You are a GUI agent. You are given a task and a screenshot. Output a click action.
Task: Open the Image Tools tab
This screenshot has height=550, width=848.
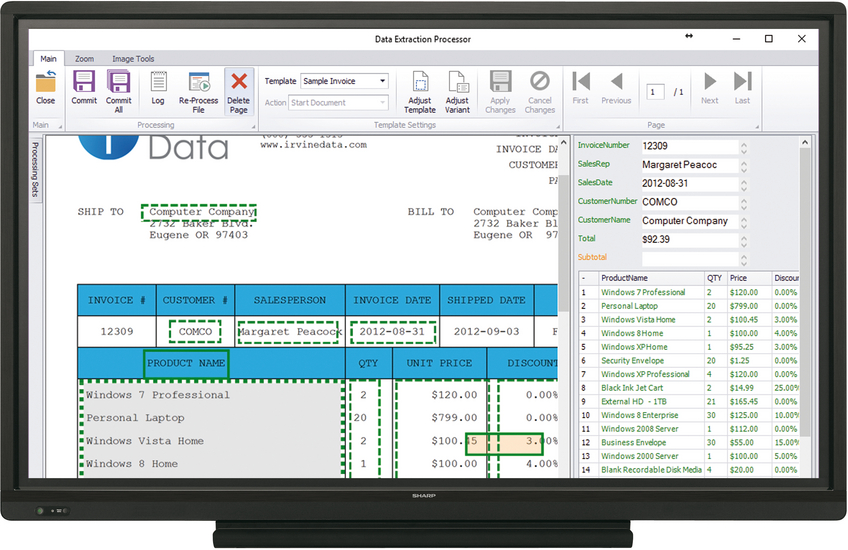(x=133, y=58)
